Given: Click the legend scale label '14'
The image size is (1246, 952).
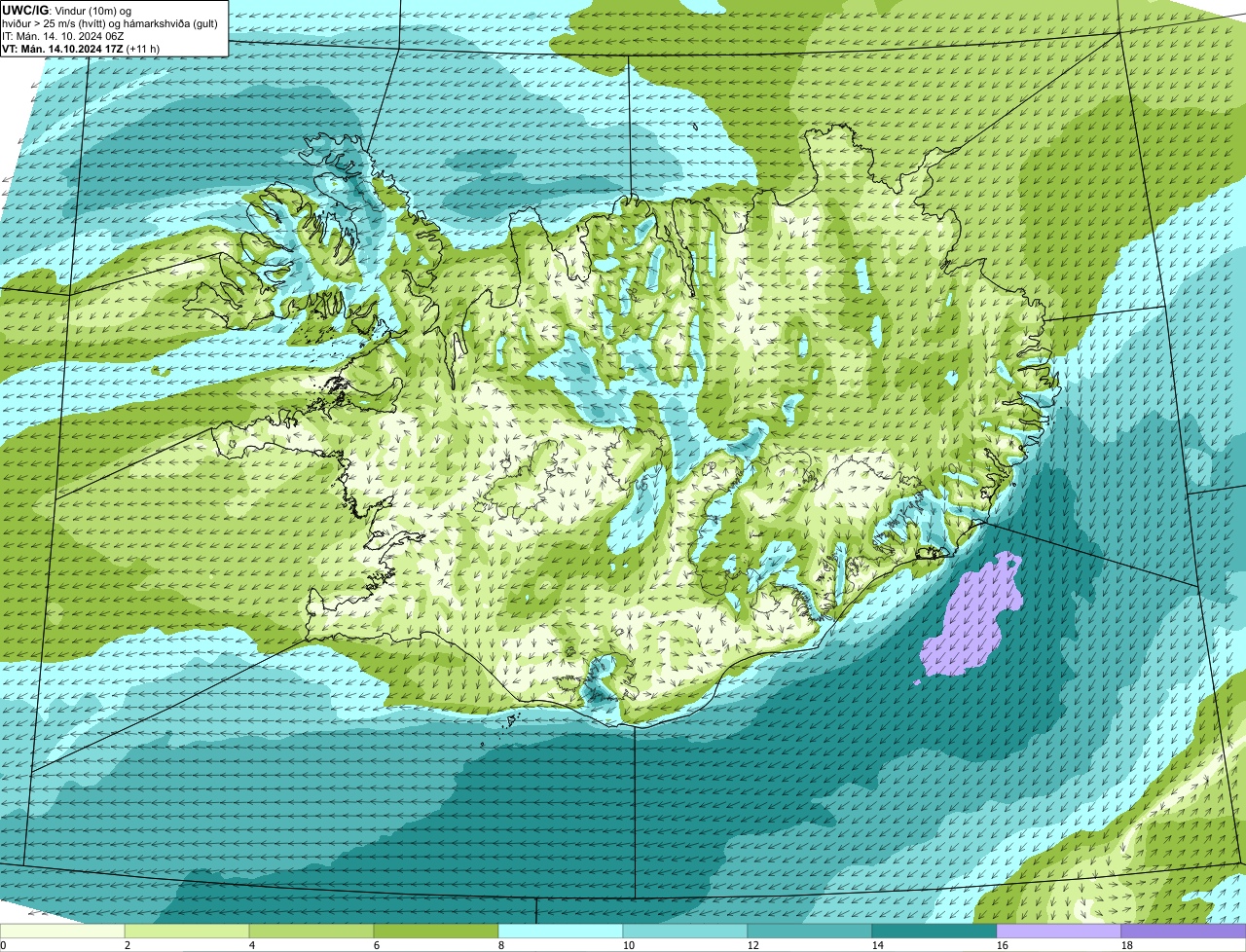Looking at the screenshot, I should tap(878, 945).
